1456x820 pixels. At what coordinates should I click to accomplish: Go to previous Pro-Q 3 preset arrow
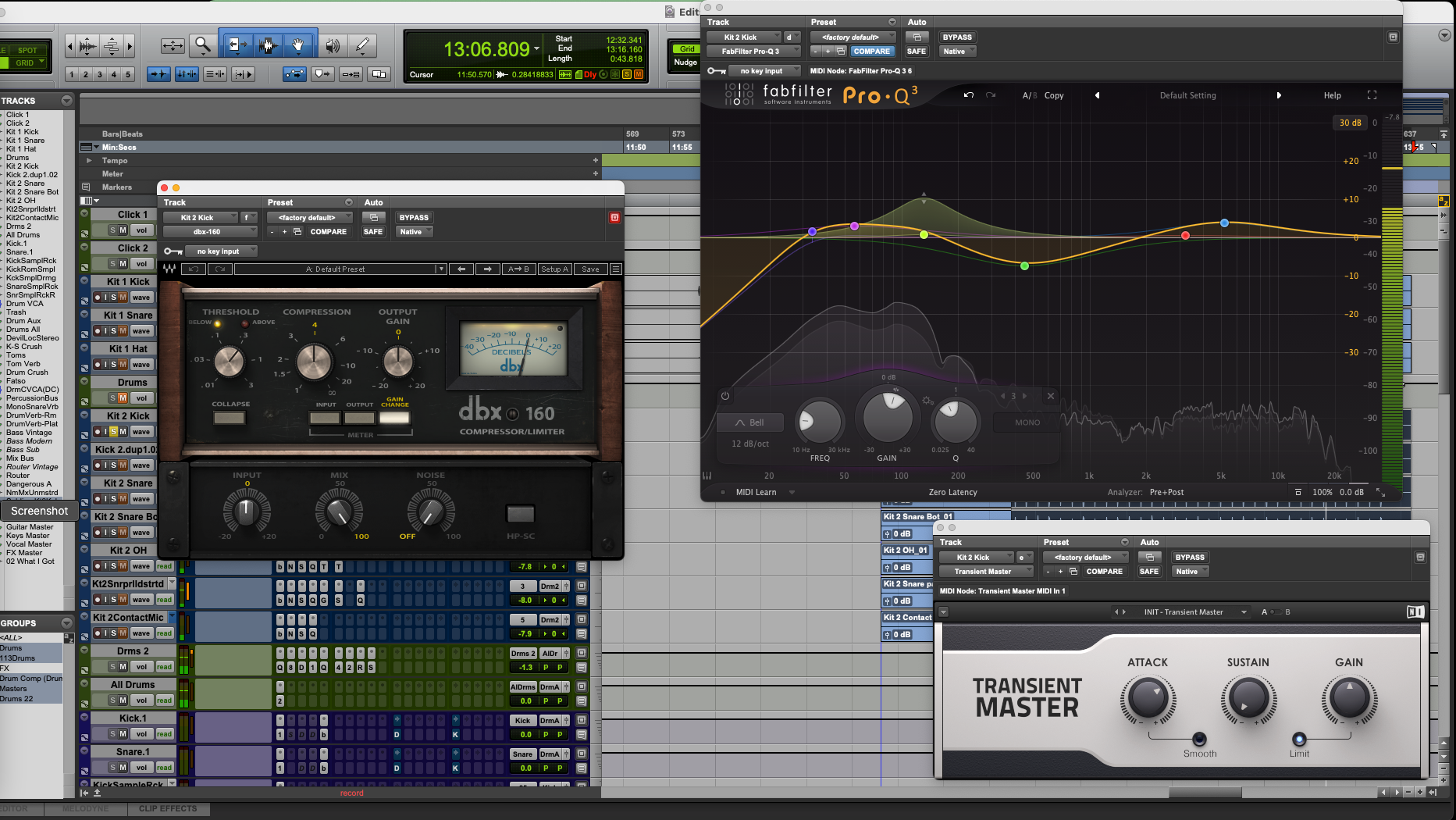point(1097,95)
